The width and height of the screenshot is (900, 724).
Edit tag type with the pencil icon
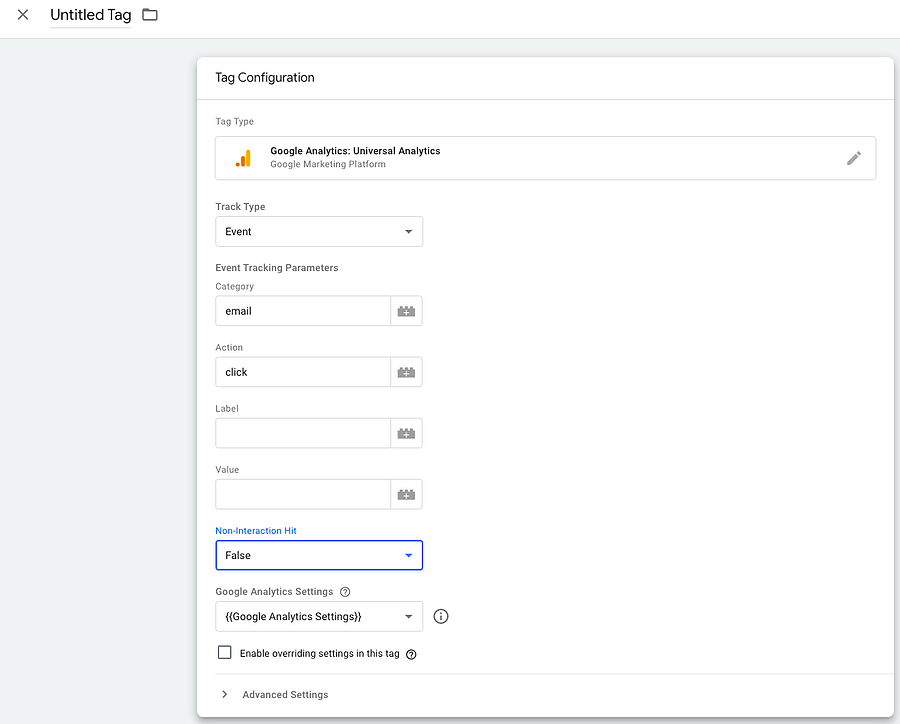[853, 158]
